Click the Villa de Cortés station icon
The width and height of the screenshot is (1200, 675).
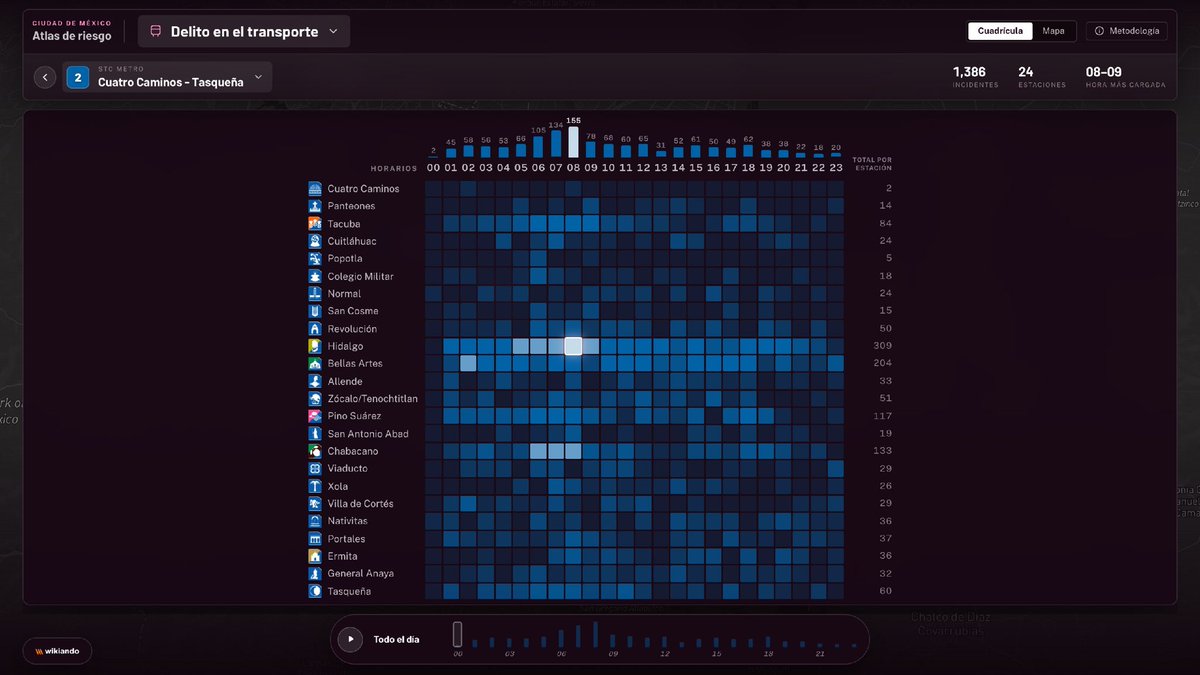pyautogui.click(x=315, y=504)
